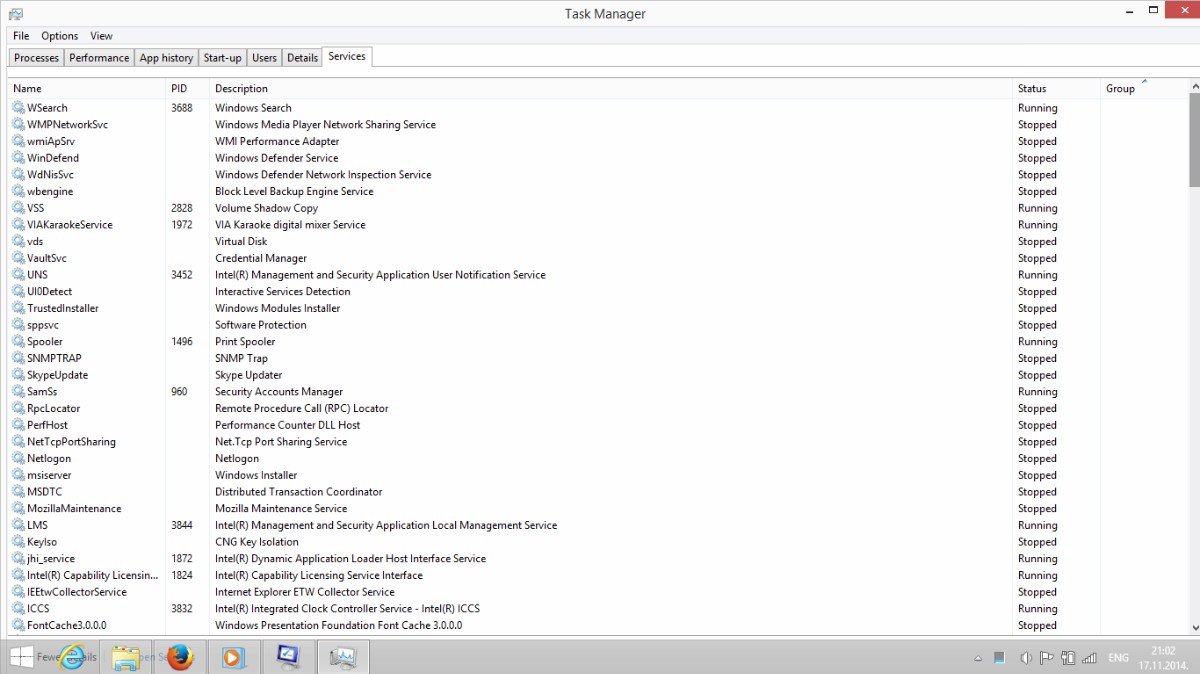Click the jhi_service gear icon
The image size is (1200, 674).
point(18,558)
